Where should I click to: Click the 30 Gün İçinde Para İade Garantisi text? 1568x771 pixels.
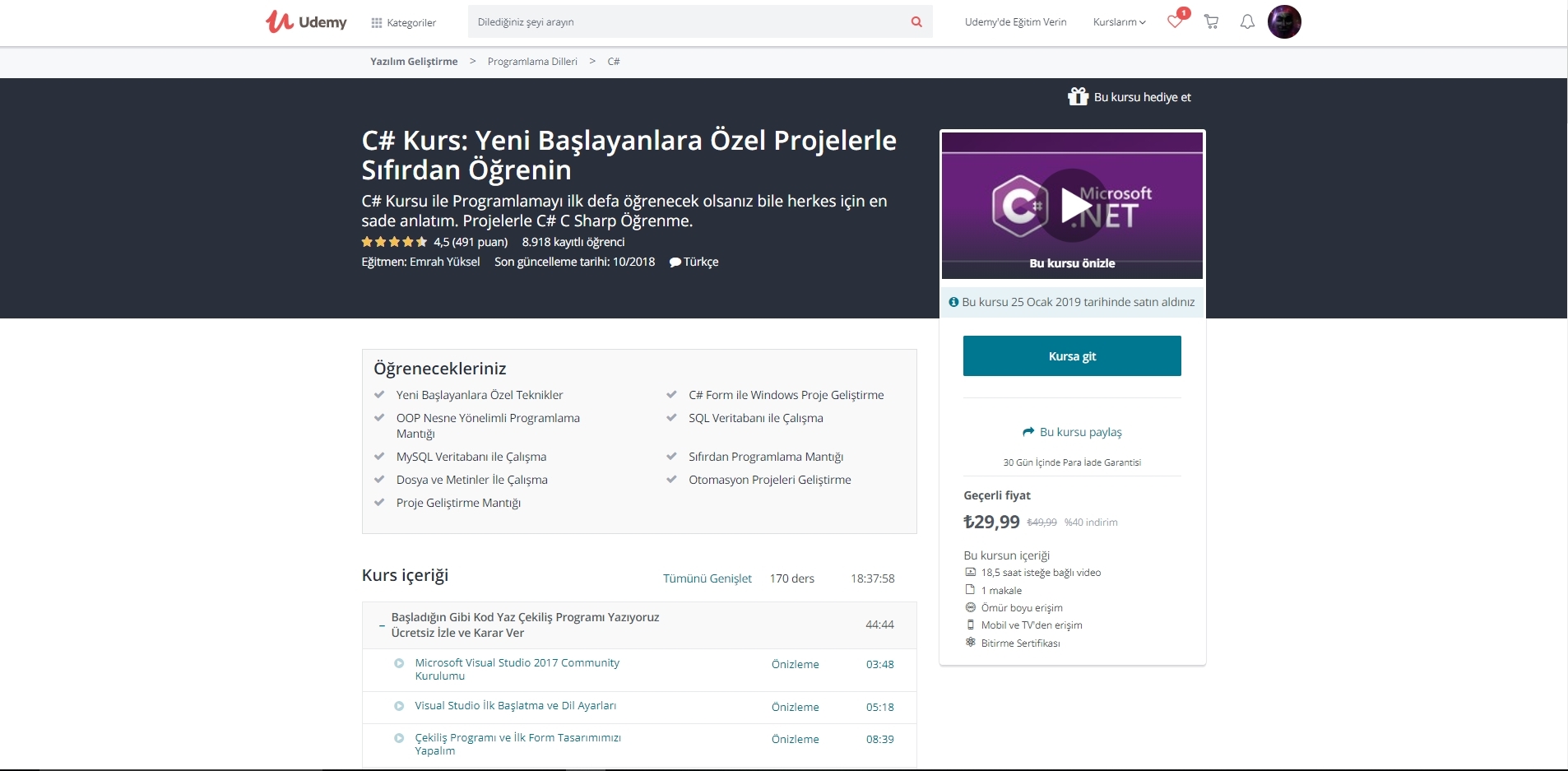click(x=1072, y=462)
